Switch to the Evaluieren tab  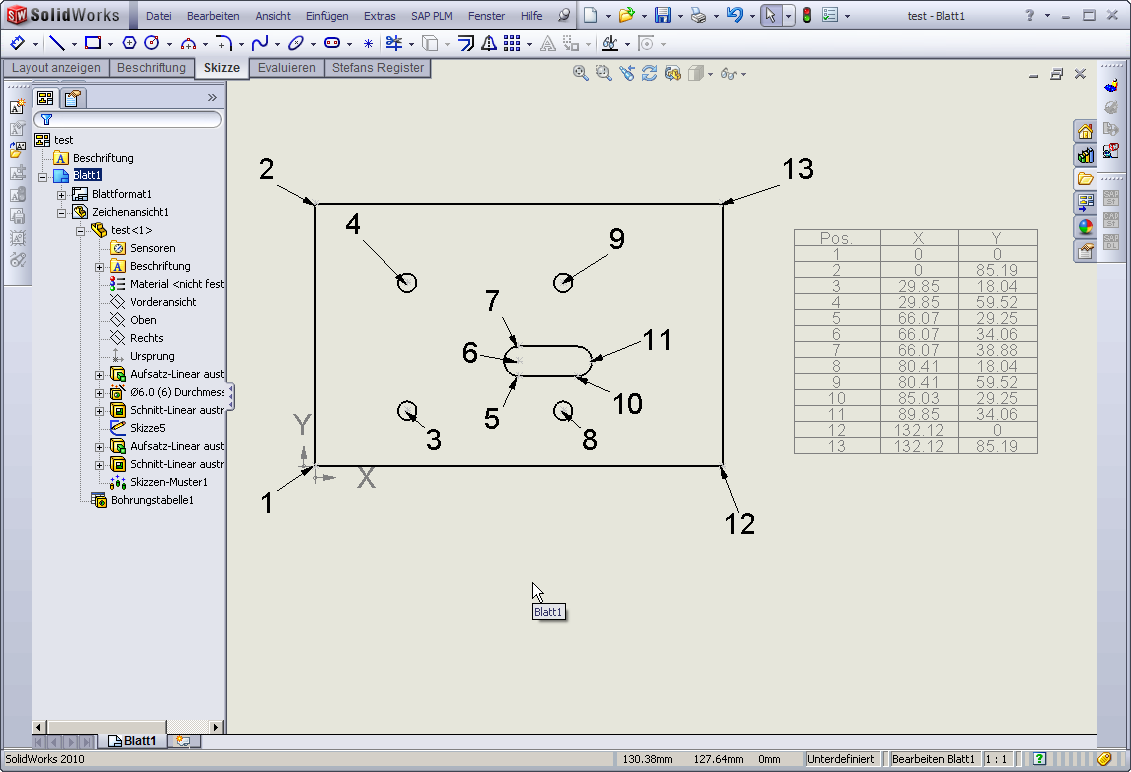286,68
